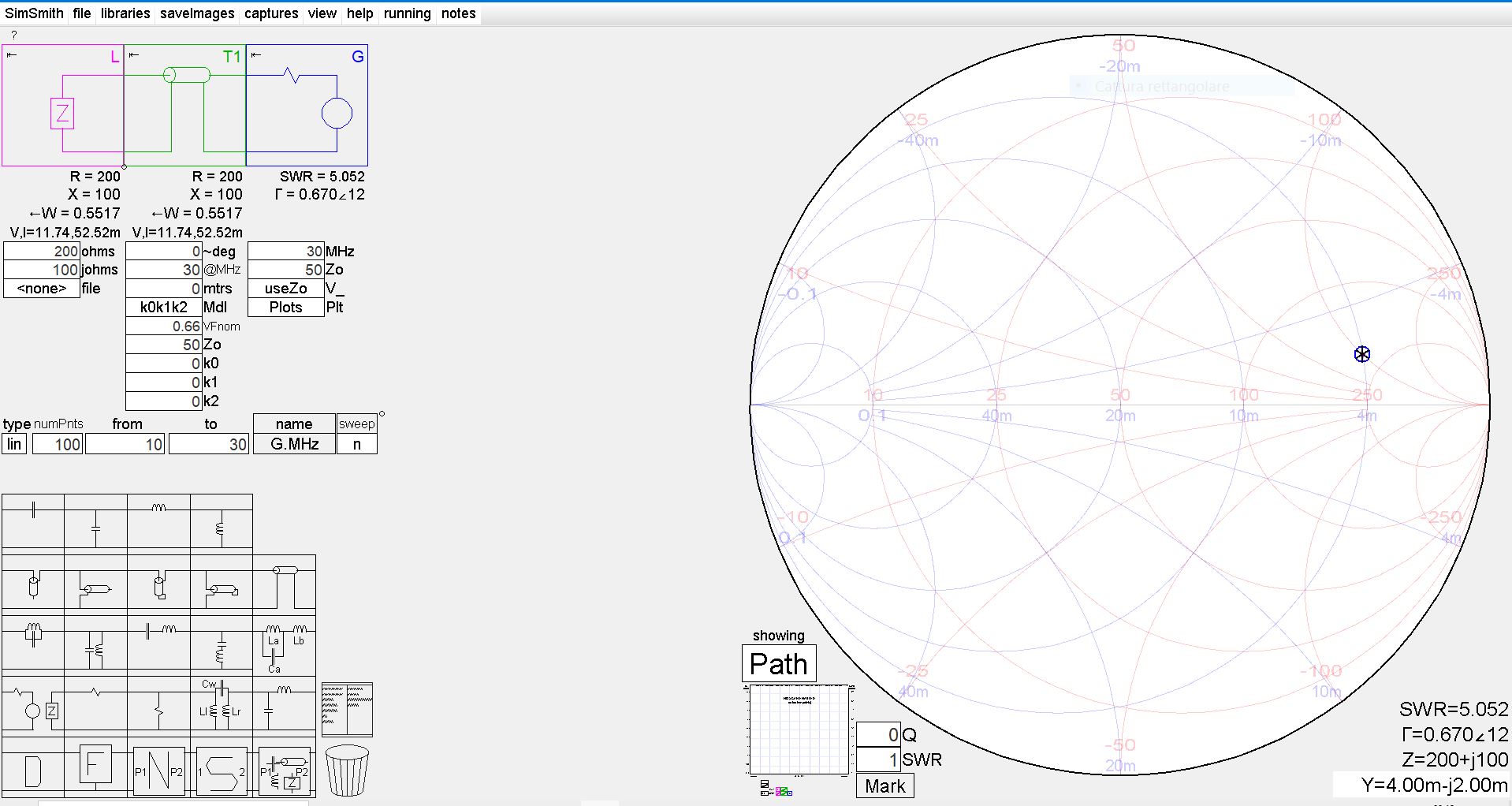Pick the series shorted stub component

pos(158,584)
